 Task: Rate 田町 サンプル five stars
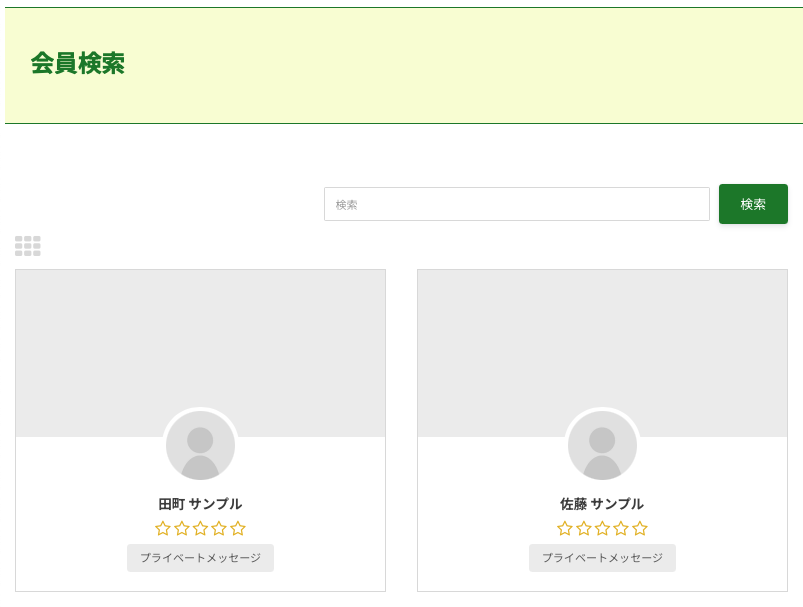click(x=238, y=528)
